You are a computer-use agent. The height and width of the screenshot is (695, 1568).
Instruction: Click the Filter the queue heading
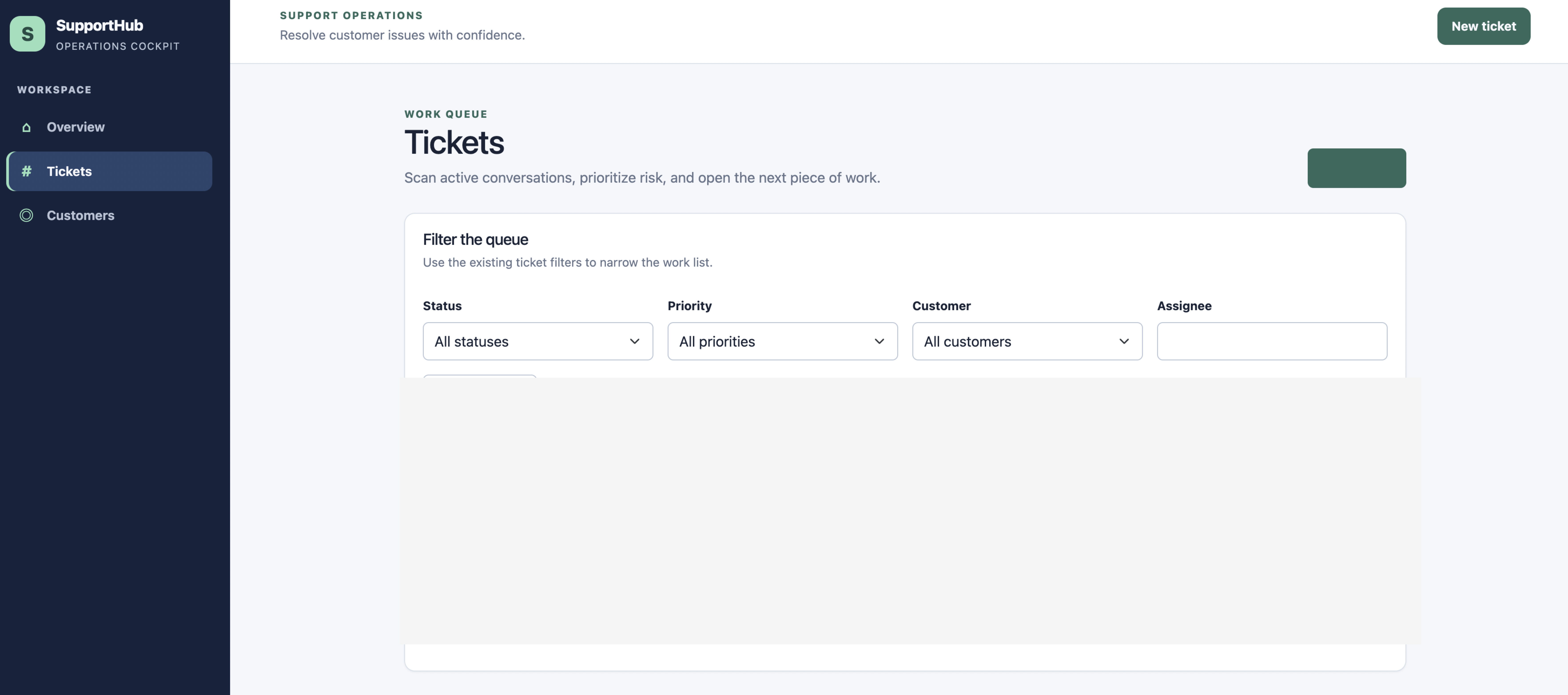pos(475,239)
